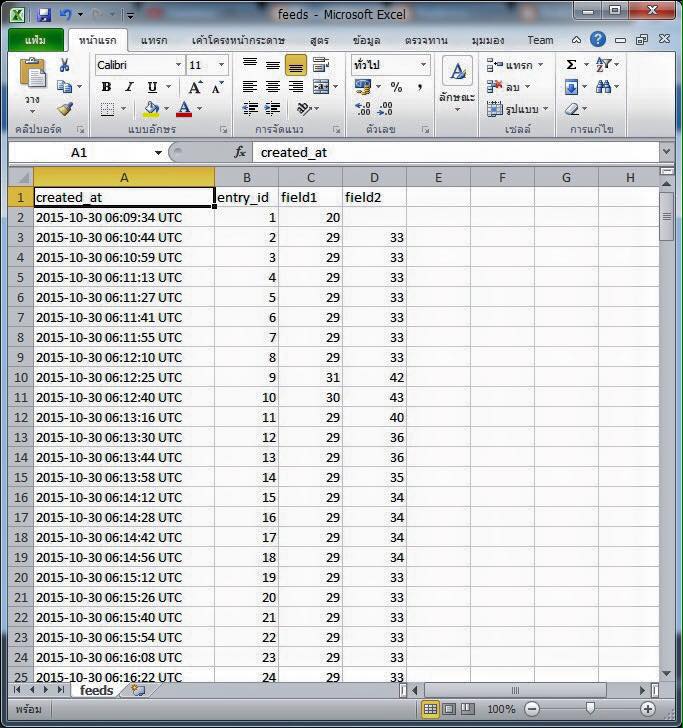This screenshot has height=728, width=683.
Task: Switch to the Formulas tab
Action: pyautogui.click(x=319, y=40)
